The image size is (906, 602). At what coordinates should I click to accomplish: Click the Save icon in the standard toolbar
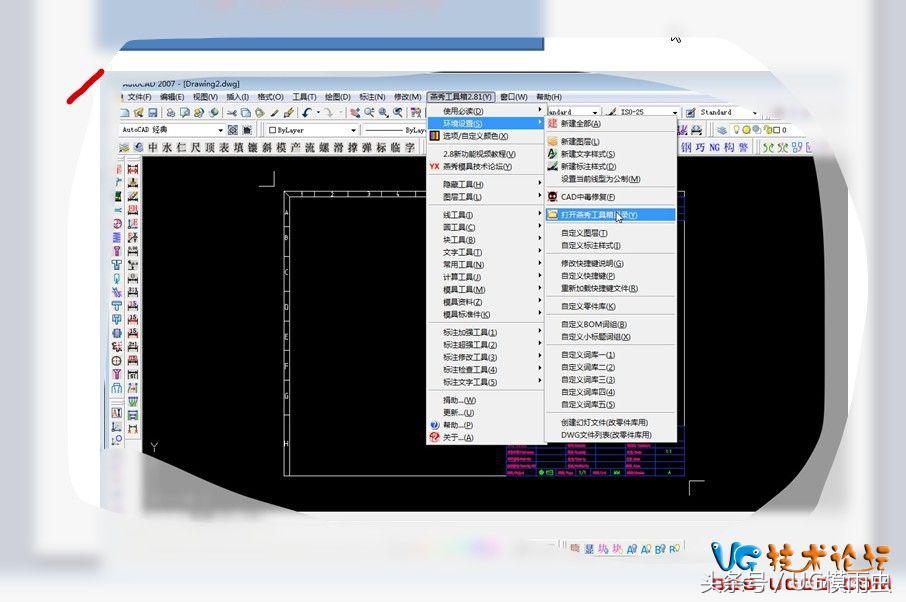[153, 113]
